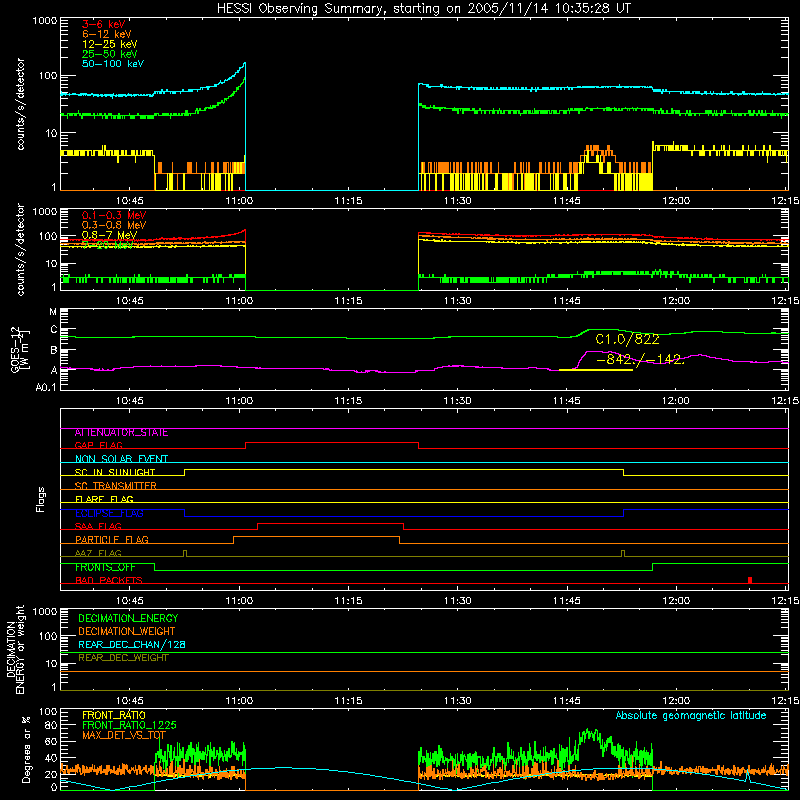800x800 pixels.
Task: Select the SC_TRANSMITTER flag label
Action: (116, 485)
